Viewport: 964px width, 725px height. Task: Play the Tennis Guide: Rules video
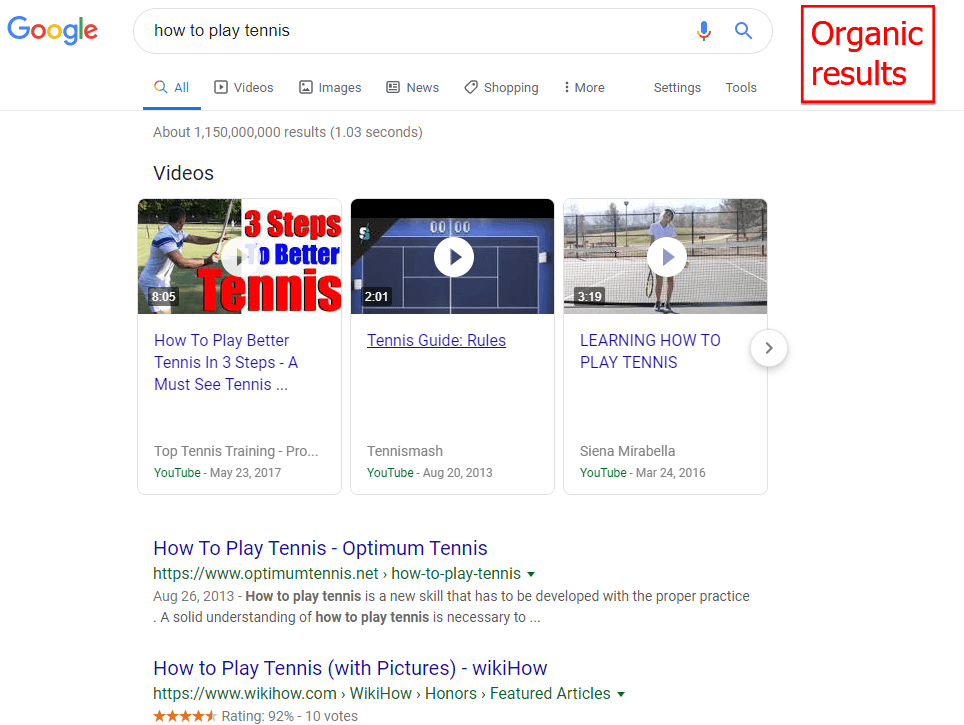point(453,256)
